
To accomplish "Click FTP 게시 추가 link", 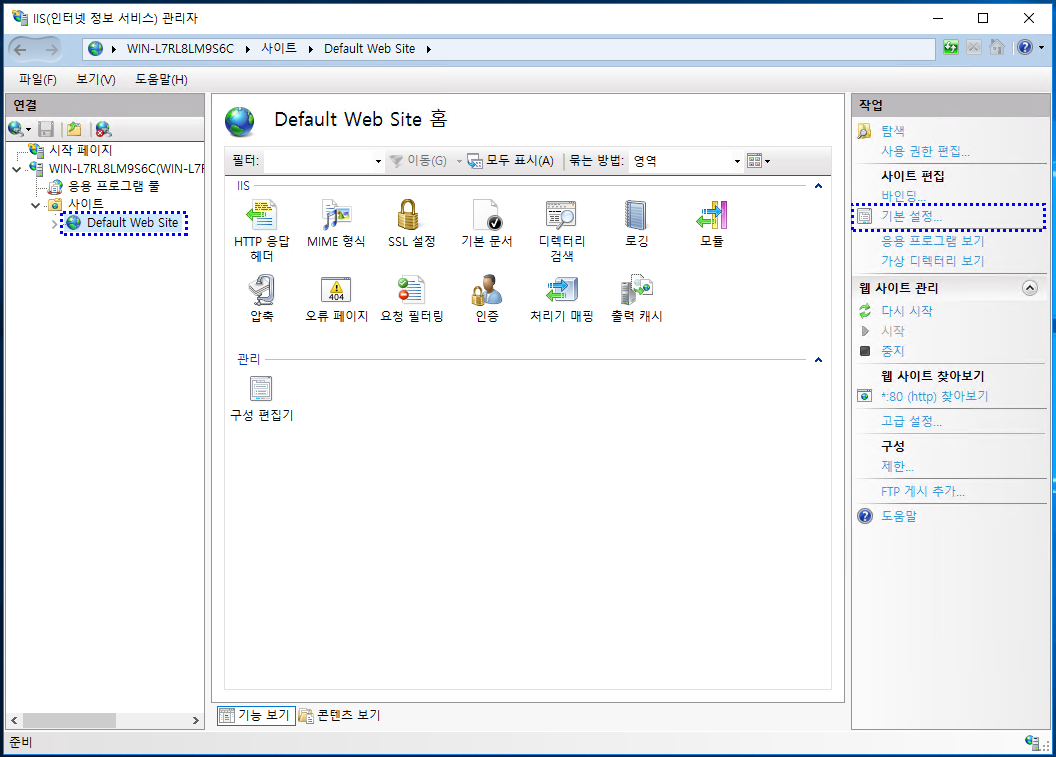I will [923, 491].
